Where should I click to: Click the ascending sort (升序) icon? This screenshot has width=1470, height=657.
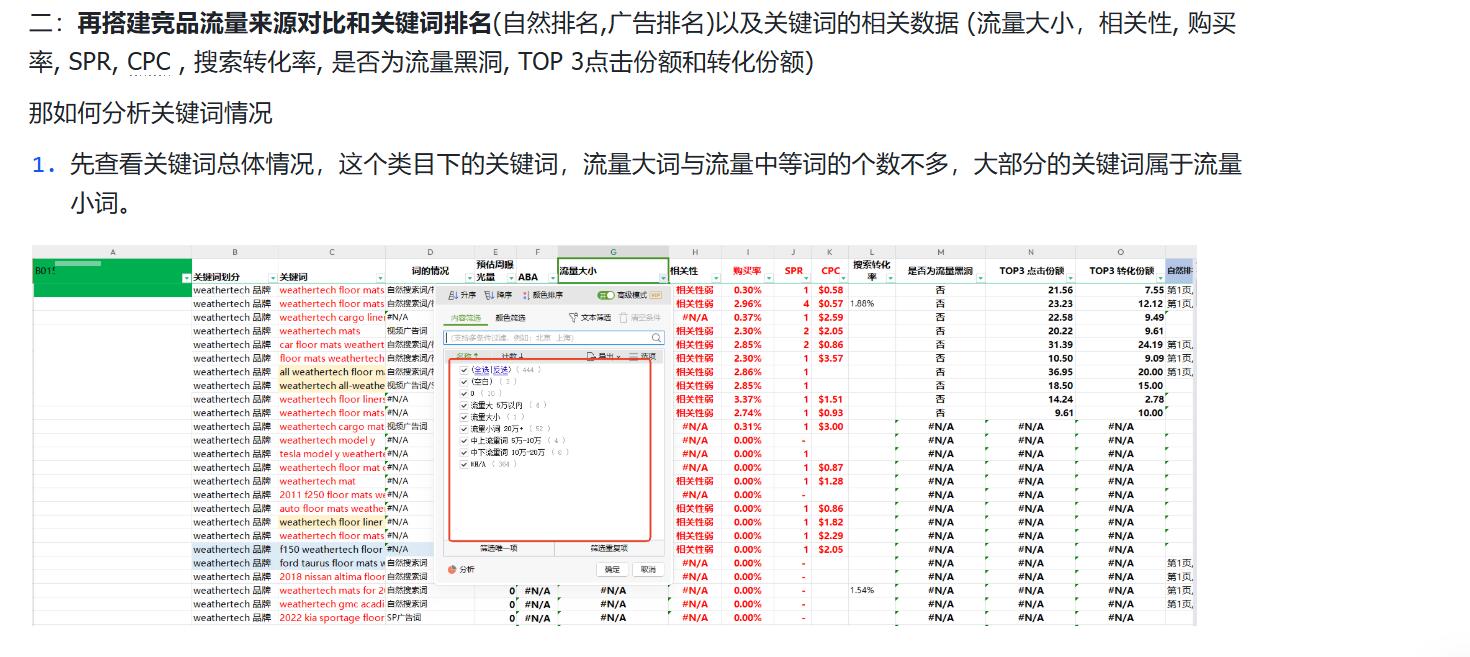pyautogui.click(x=453, y=295)
